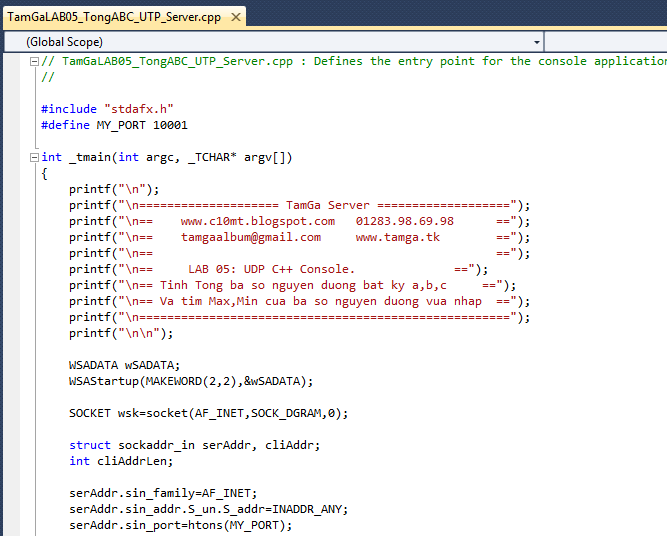667x536 pixels.
Task: Click the www.c10mt.blogspot.com text
Action: pyautogui.click(x=258, y=222)
